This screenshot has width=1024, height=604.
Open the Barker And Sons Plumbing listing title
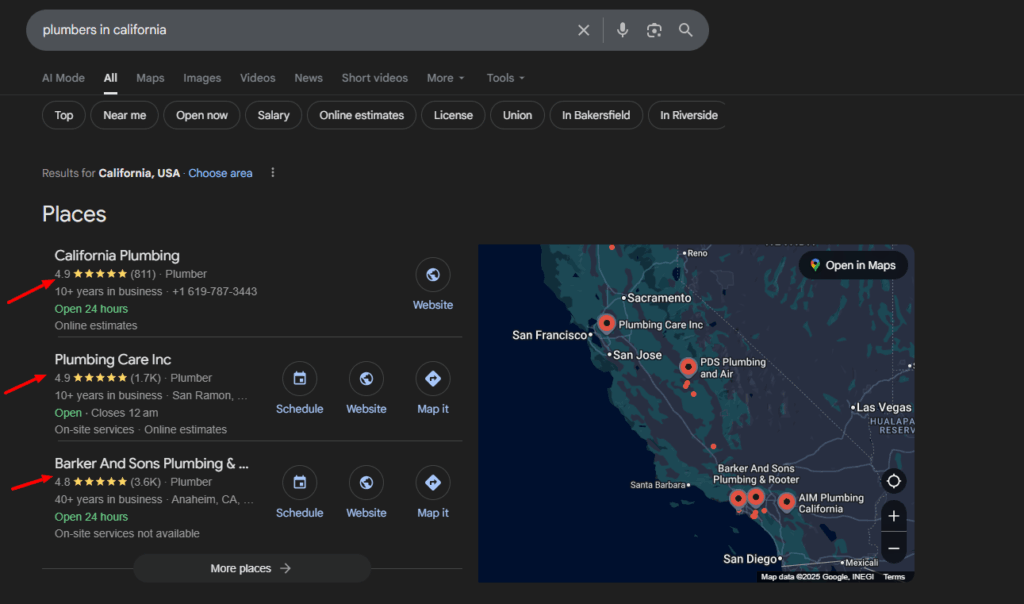152,464
